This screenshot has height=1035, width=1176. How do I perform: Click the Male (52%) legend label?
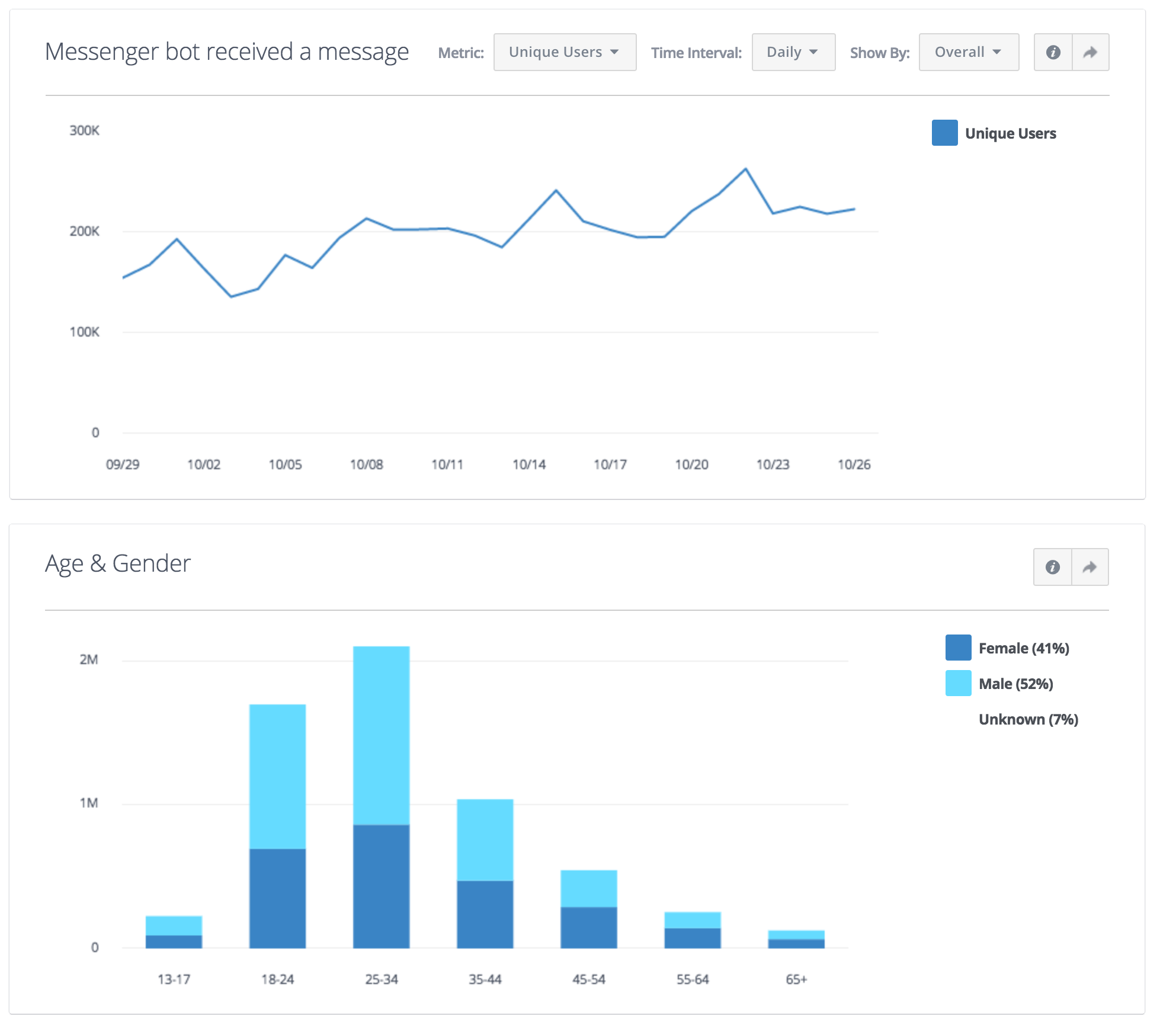coord(1015,684)
